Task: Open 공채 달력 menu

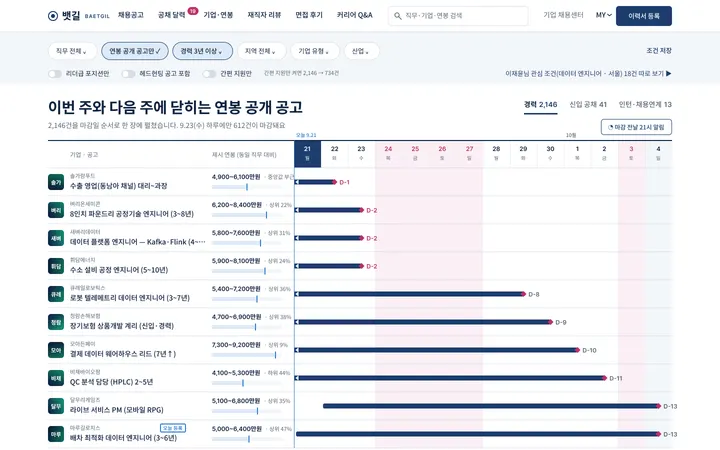Action: coord(171,15)
